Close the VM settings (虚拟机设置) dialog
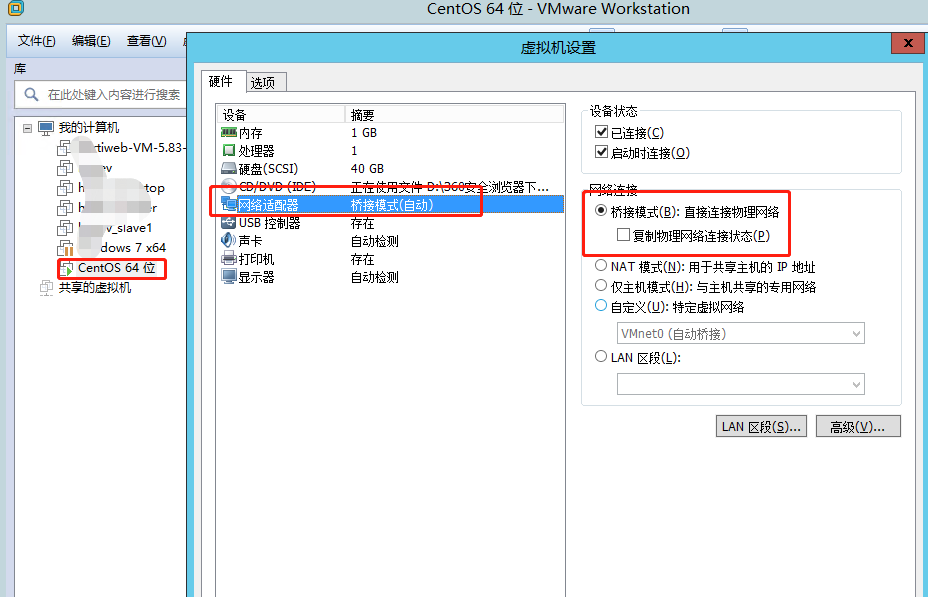928x597 pixels. point(908,43)
